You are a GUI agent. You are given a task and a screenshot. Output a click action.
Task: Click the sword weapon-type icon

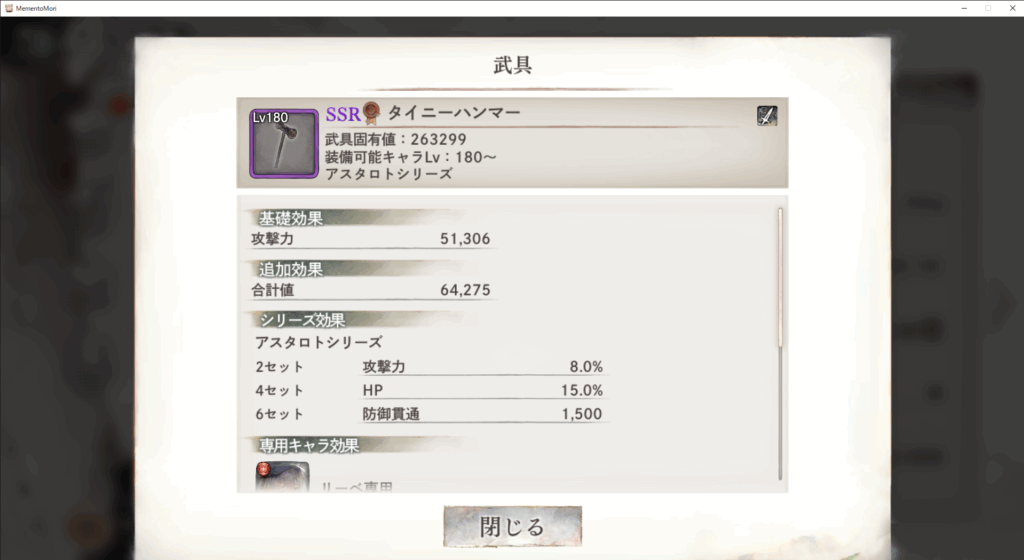[767, 116]
